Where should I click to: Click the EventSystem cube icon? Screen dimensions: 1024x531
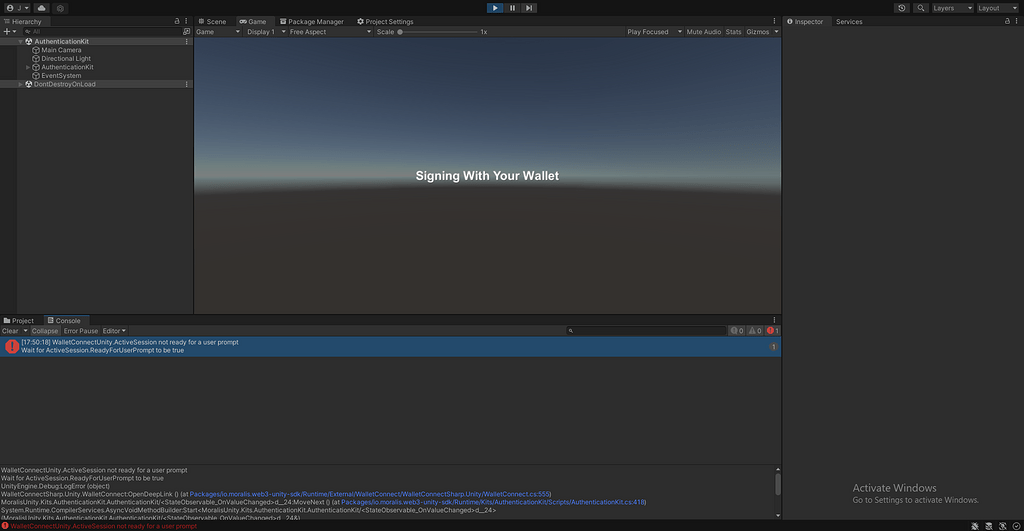(36, 75)
